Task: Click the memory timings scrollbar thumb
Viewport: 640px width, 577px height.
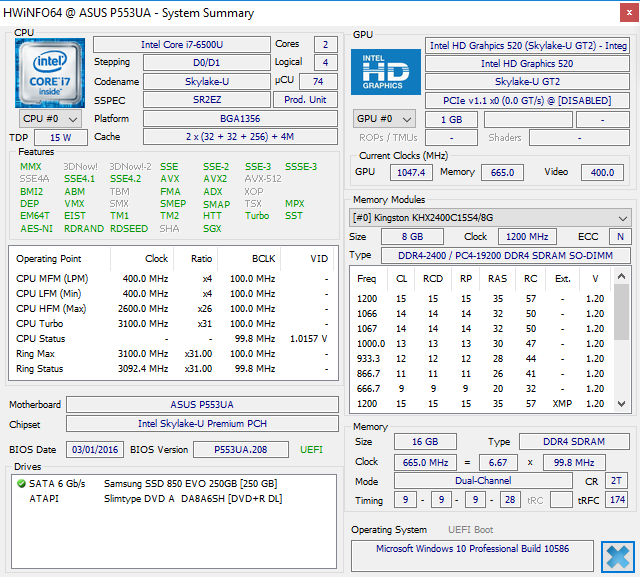Action: pos(623,310)
